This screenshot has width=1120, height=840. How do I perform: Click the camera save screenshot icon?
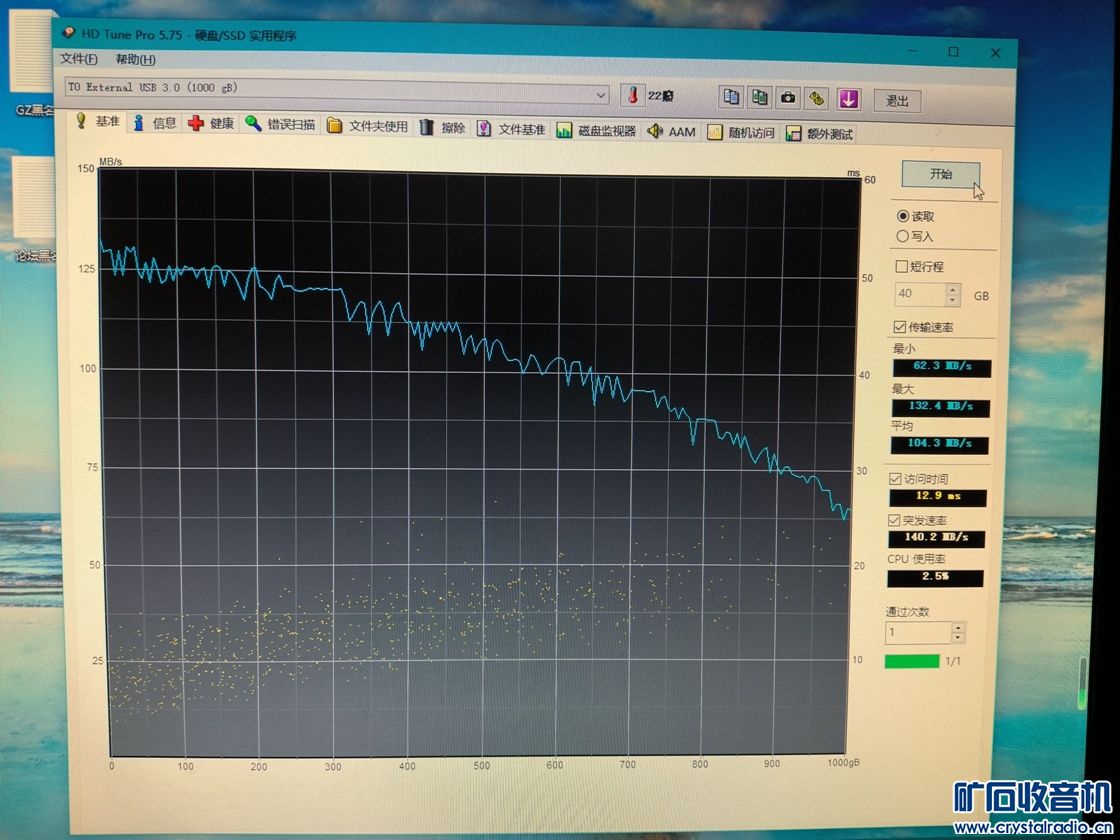pyautogui.click(x=789, y=98)
